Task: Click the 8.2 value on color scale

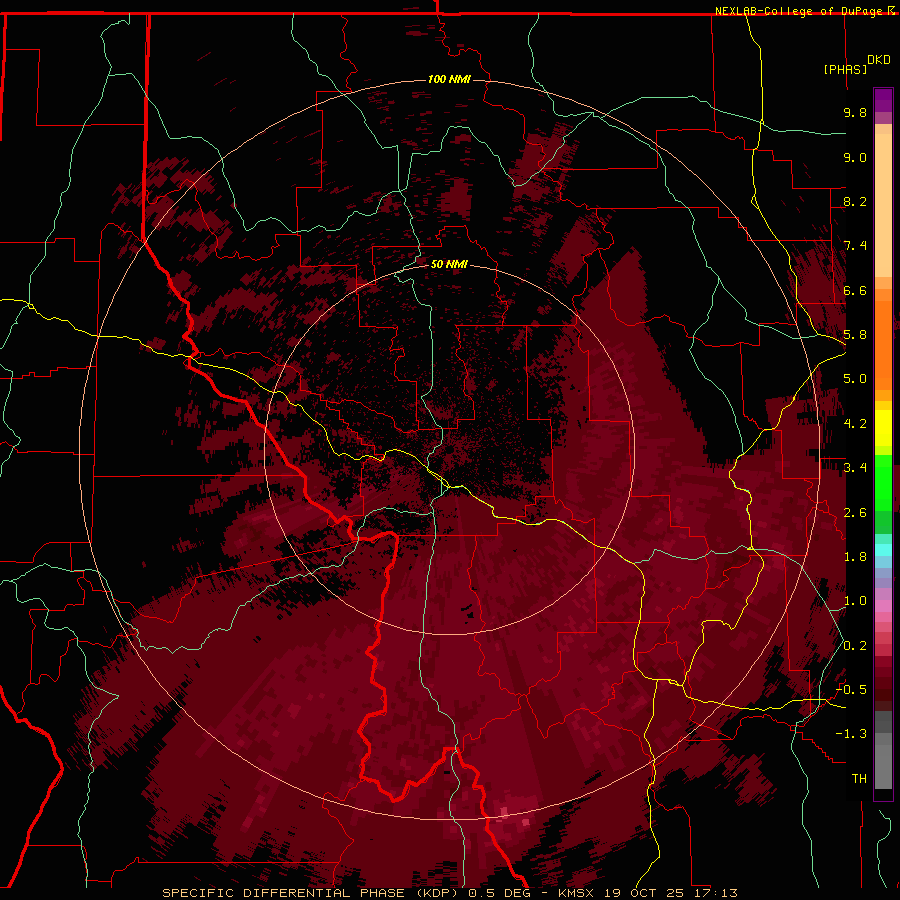Action: click(x=855, y=201)
